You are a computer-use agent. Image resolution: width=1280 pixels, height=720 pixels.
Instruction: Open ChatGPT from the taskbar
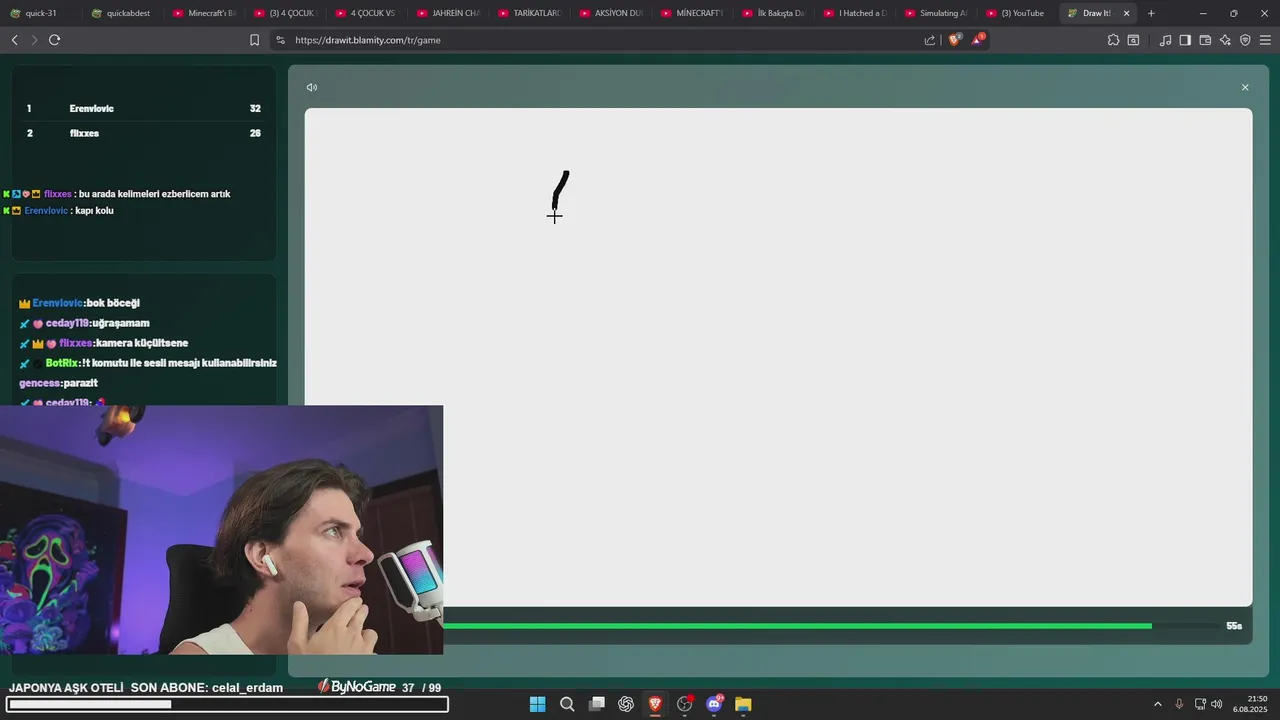(626, 704)
